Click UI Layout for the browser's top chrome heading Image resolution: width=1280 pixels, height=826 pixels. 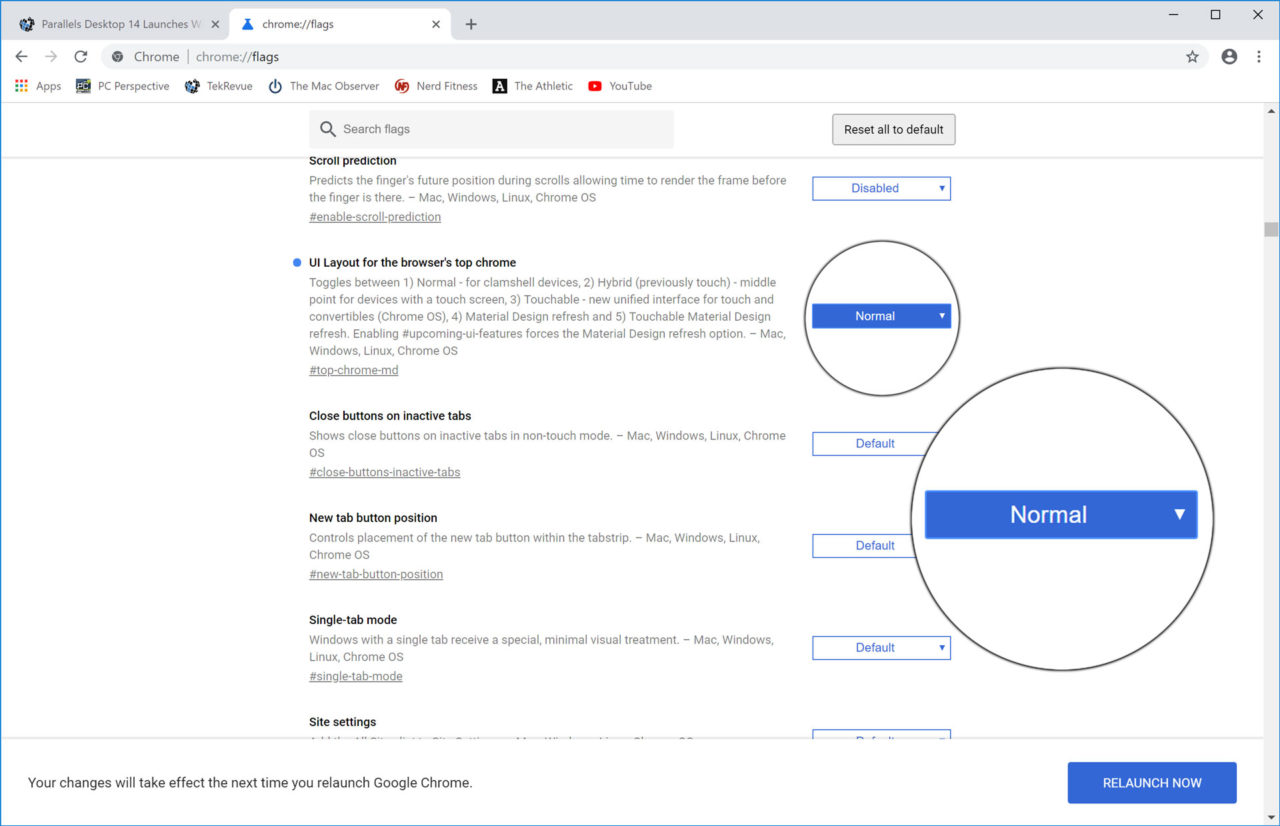[412, 262]
